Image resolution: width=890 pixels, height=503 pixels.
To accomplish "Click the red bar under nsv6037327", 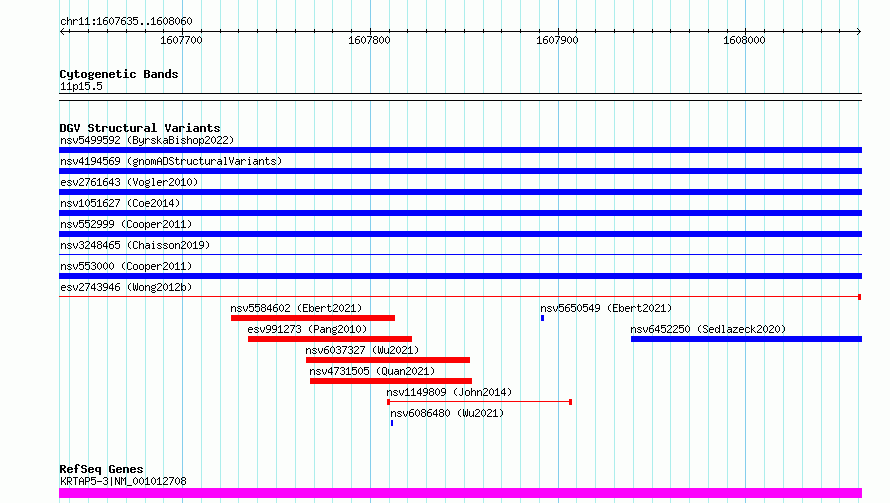I will [388, 360].
